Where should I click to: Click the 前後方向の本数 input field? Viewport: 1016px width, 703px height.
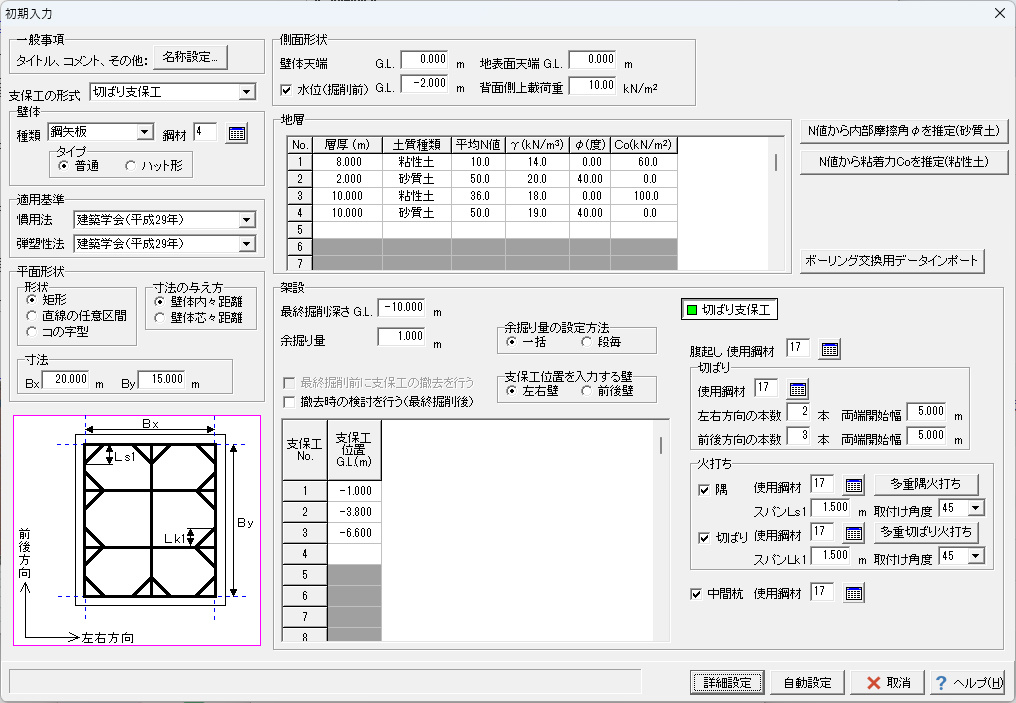pos(798,435)
